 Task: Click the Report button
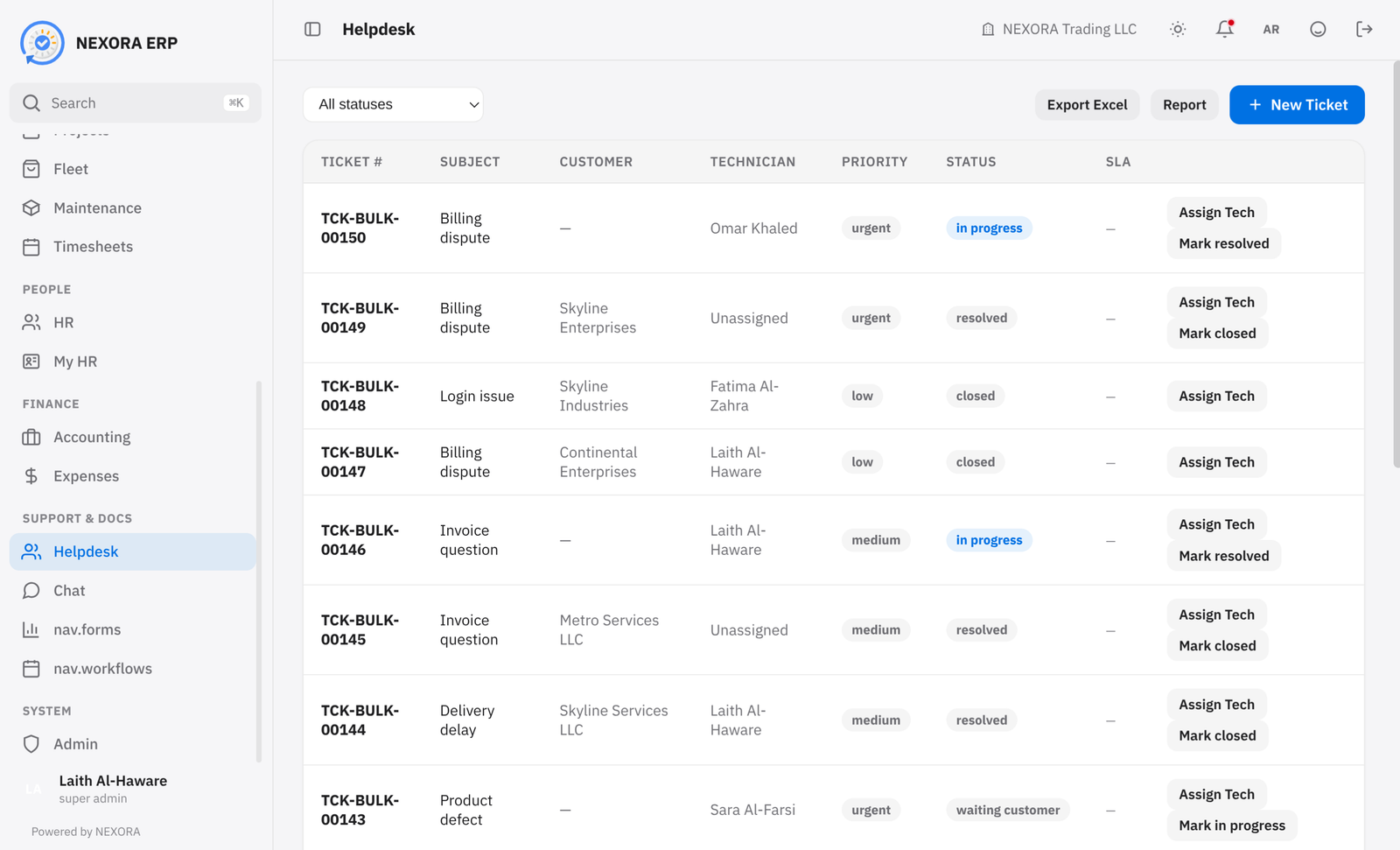pyautogui.click(x=1185, y=105)
